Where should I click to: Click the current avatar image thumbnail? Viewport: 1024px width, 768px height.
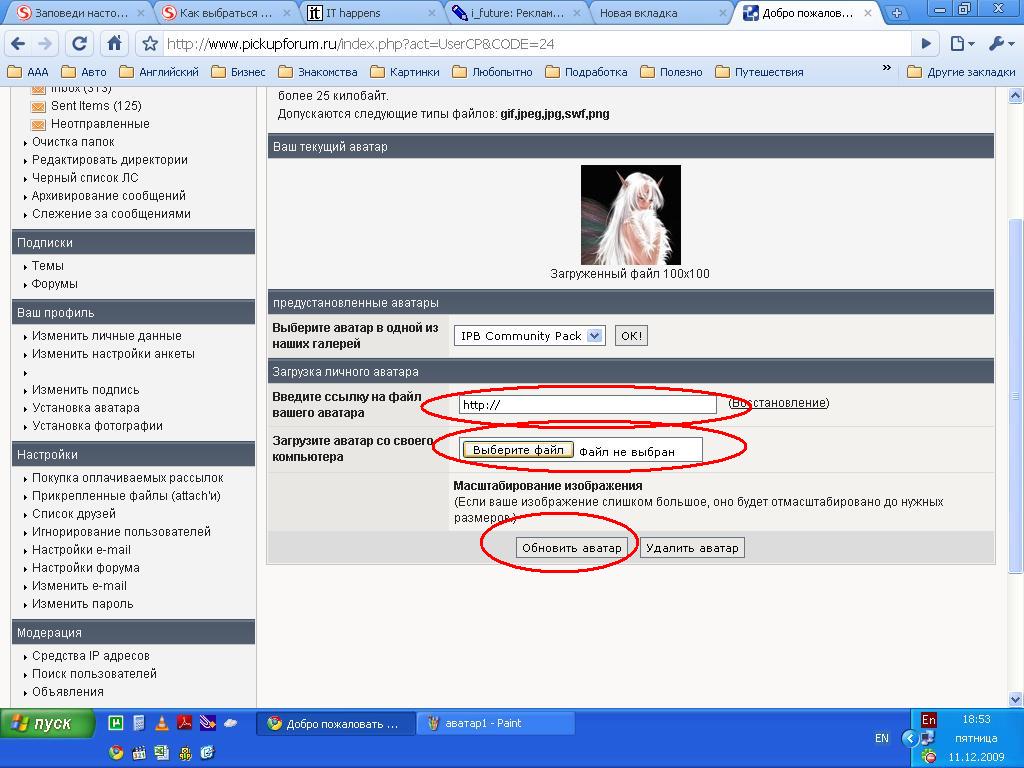[x=630, y=215]
